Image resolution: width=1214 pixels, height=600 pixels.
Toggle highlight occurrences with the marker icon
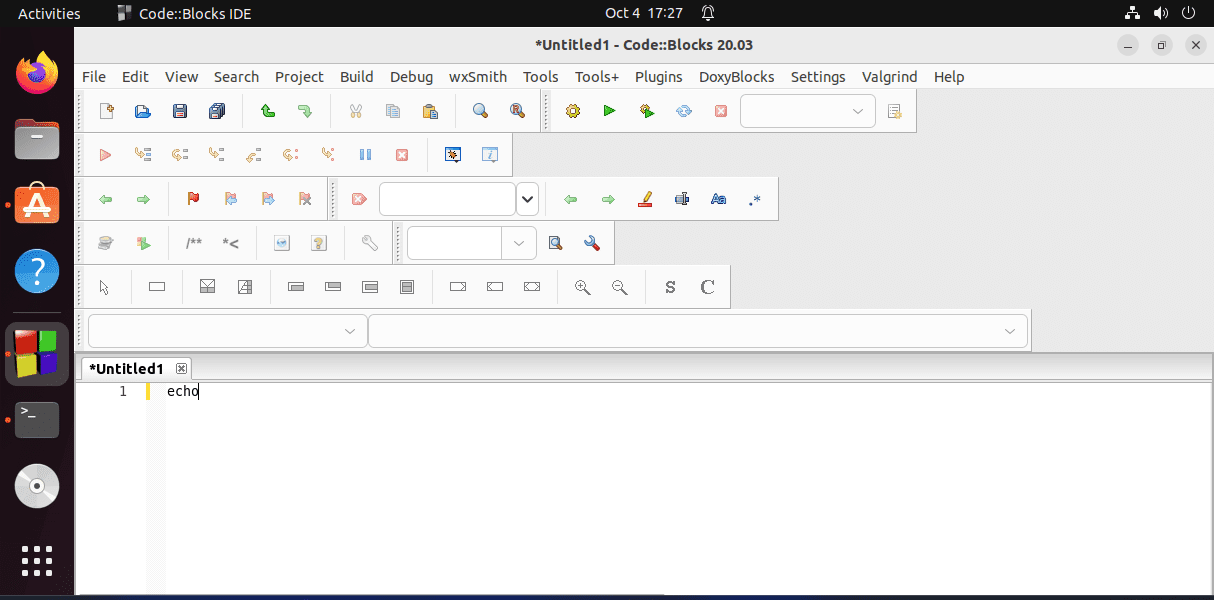pos(645,198)
